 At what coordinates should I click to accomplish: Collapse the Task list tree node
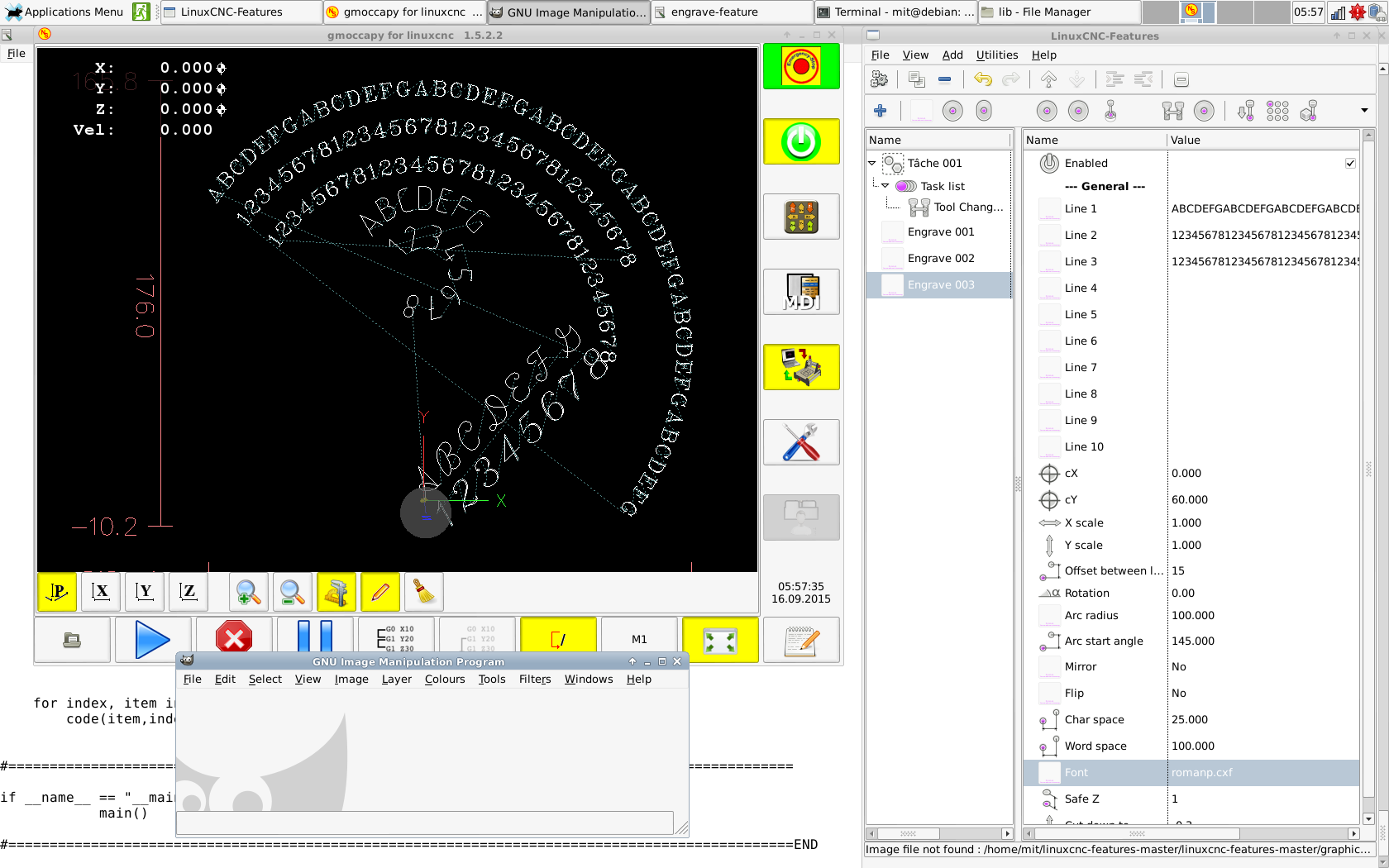coord(885,187)
